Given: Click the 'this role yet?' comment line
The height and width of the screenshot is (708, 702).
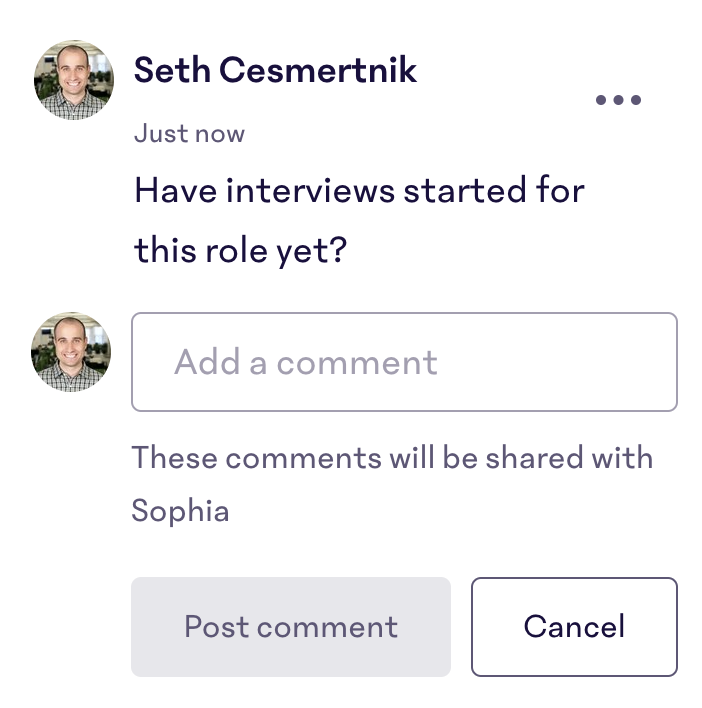Looking at the screenshot, I should tap(240, 251).
